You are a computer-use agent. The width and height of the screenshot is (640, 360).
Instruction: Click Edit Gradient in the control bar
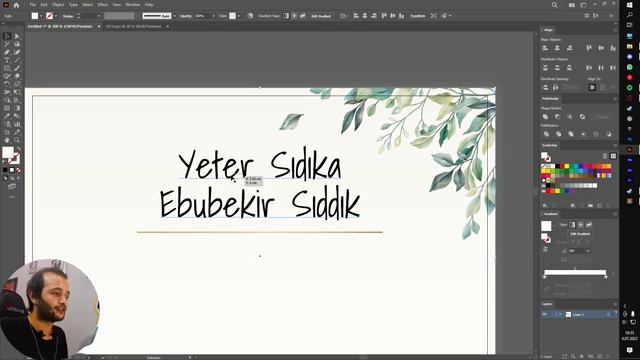(321, 16)
